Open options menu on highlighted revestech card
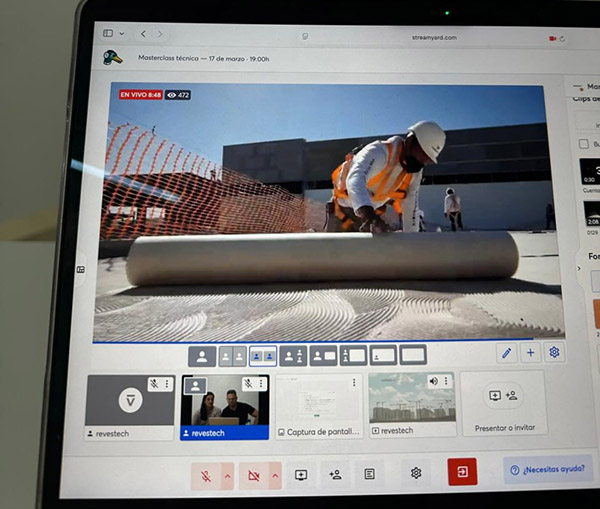 (x=261, y=383)
